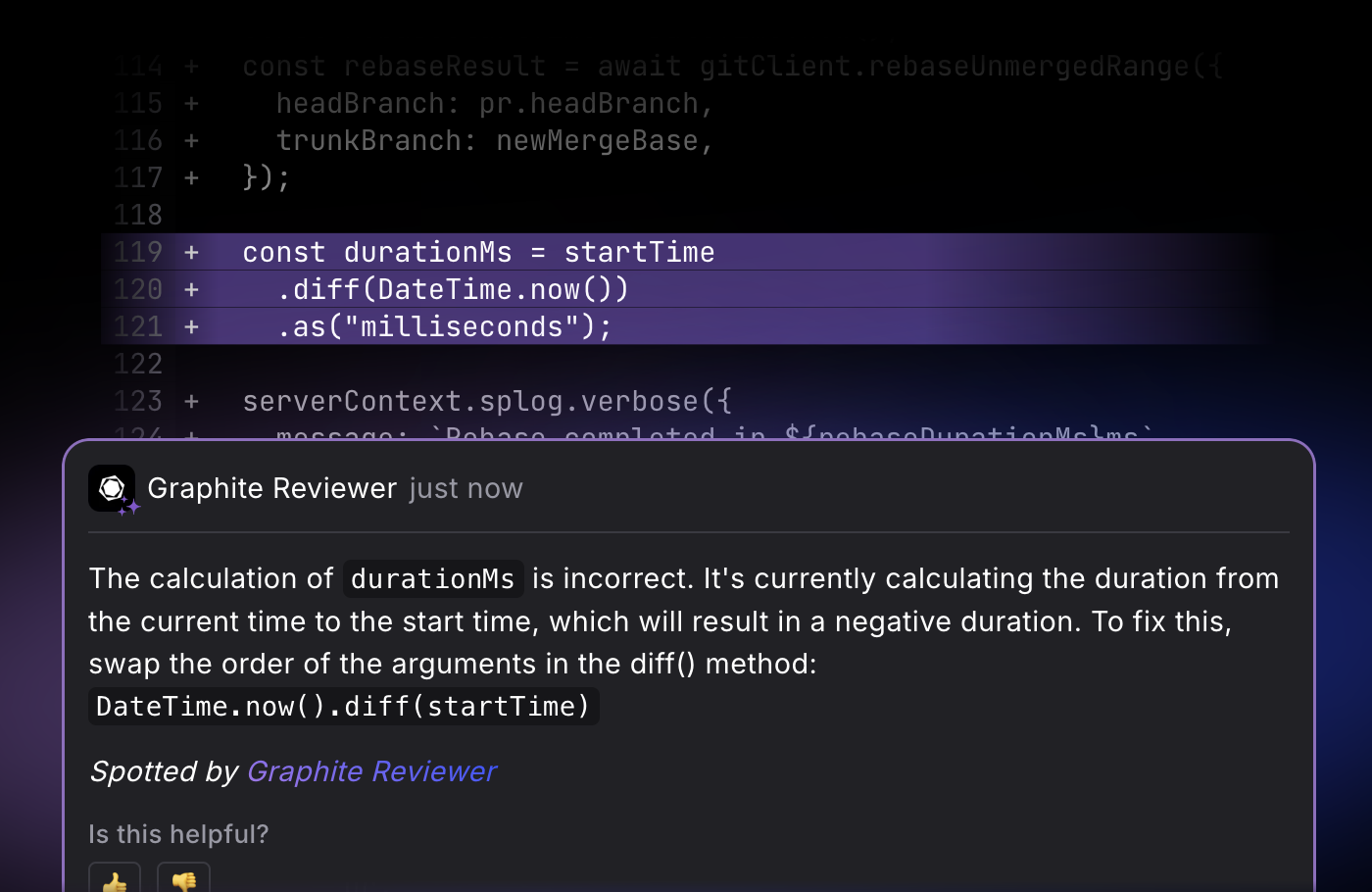Click the 'Graphite Reviewer' author name
The width and height of the screenshot is (1372, 892).
pyautogui.click(x=272, y=487)
